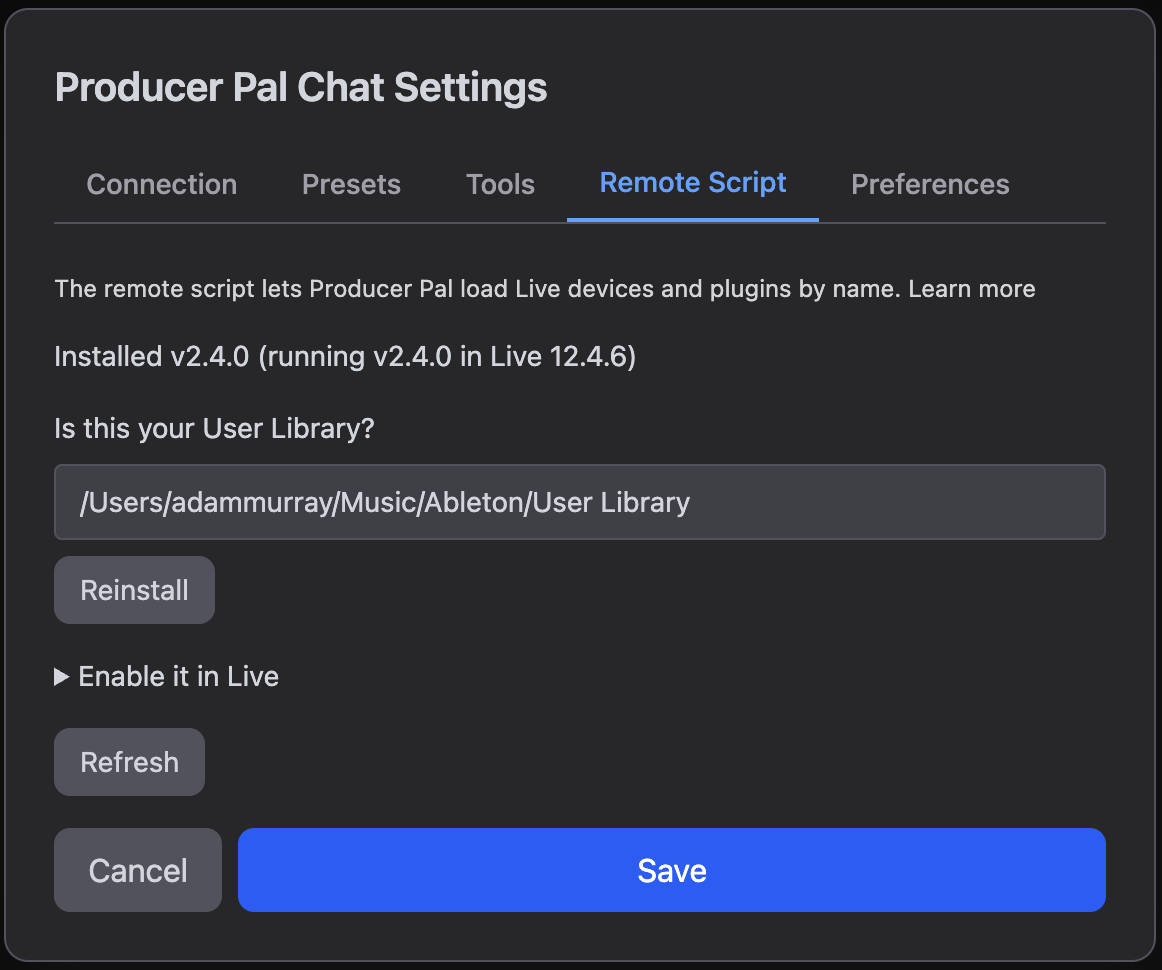Click the Producer Pal Chat Settings title
This screenshot has width=1162, height=970.
pyautogui.click(x=301, y=87)
